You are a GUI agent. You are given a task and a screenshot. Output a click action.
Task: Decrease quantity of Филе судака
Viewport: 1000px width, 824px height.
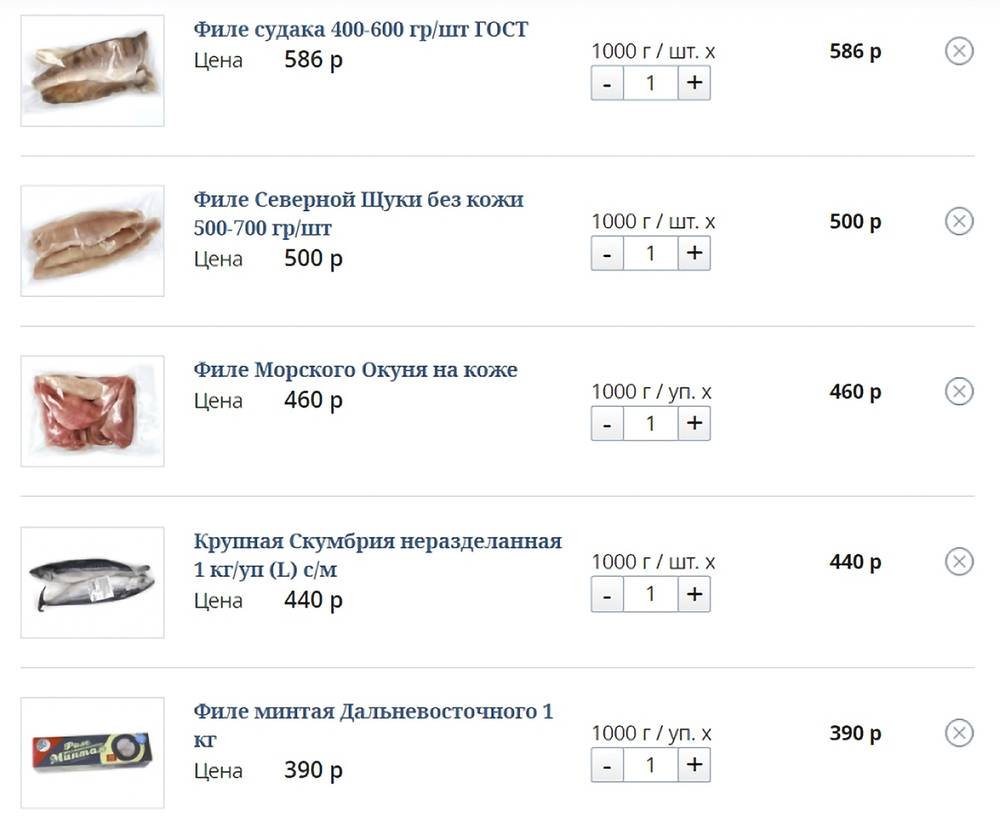607,84
